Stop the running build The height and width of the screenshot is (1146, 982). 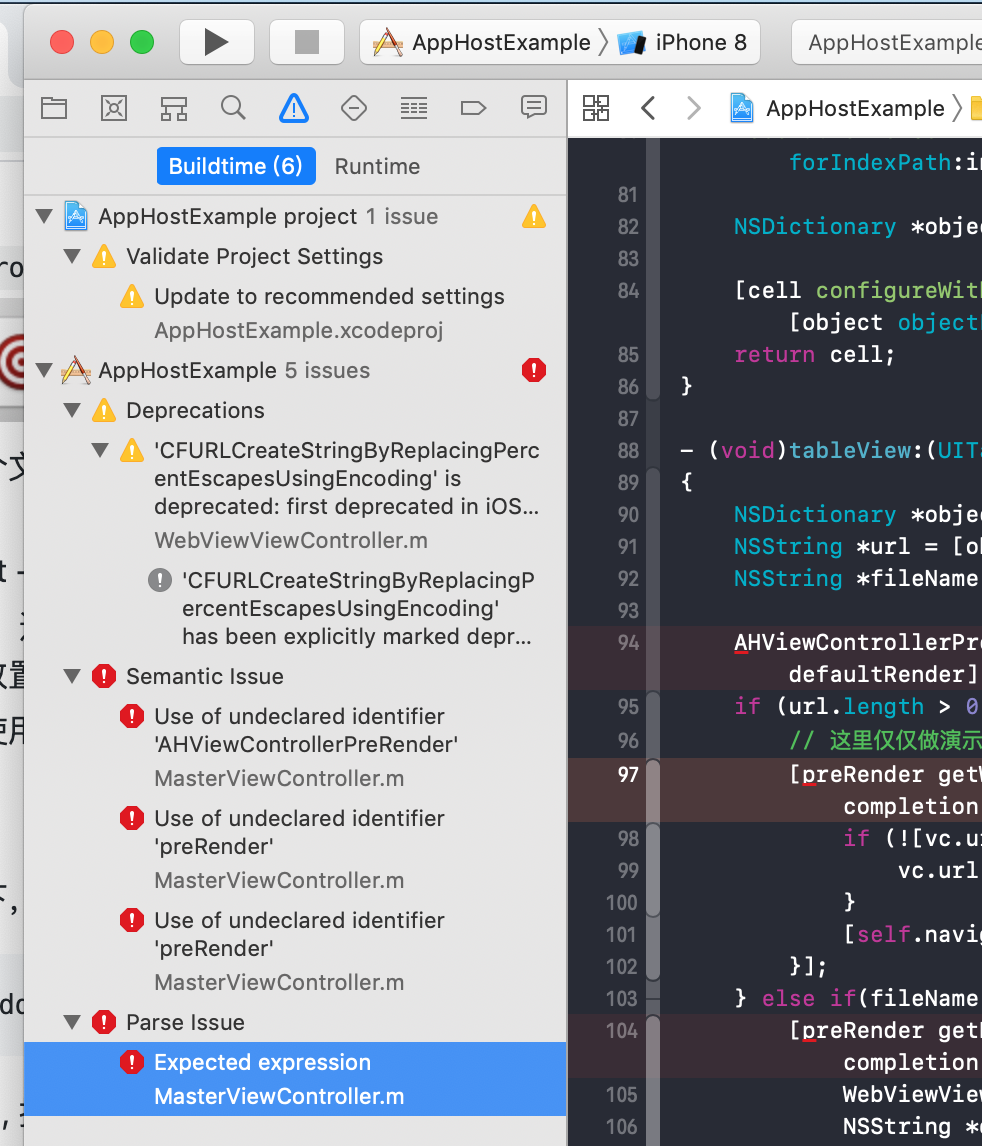307,42
